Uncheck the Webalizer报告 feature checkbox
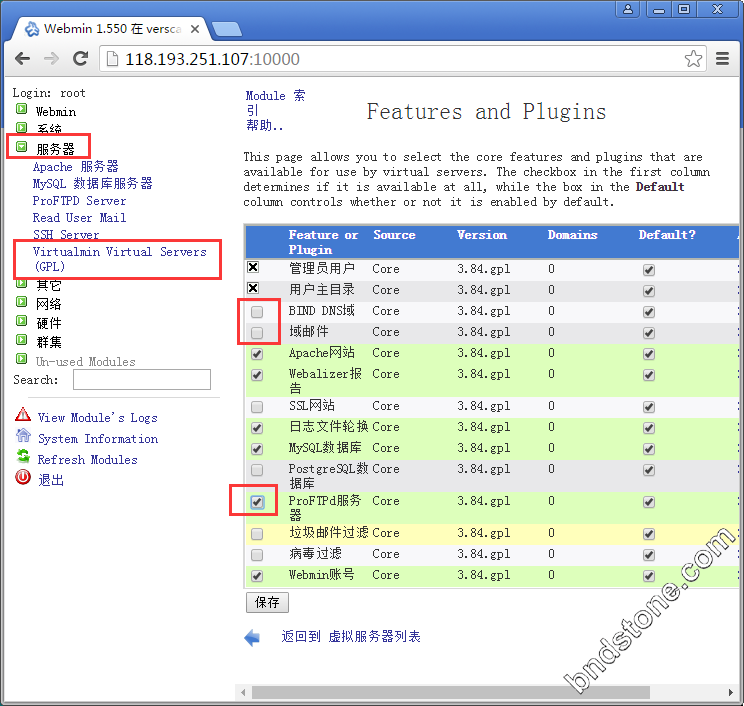The width and height of the screenshot is (744, 706). point(257,375)
